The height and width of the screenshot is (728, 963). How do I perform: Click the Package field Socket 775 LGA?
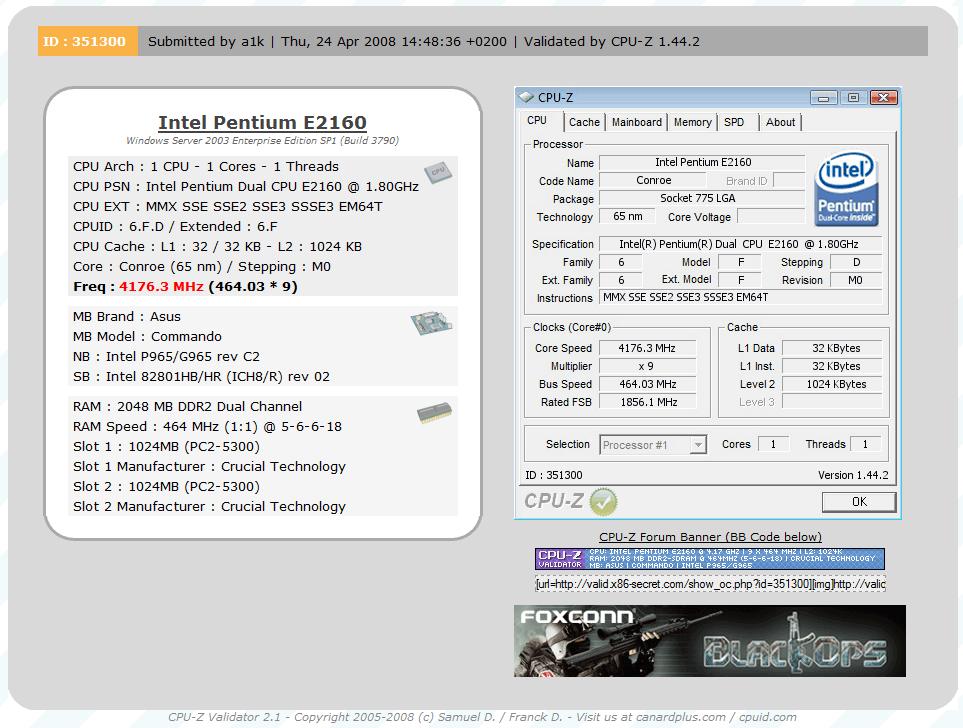[x=701, y=198]
